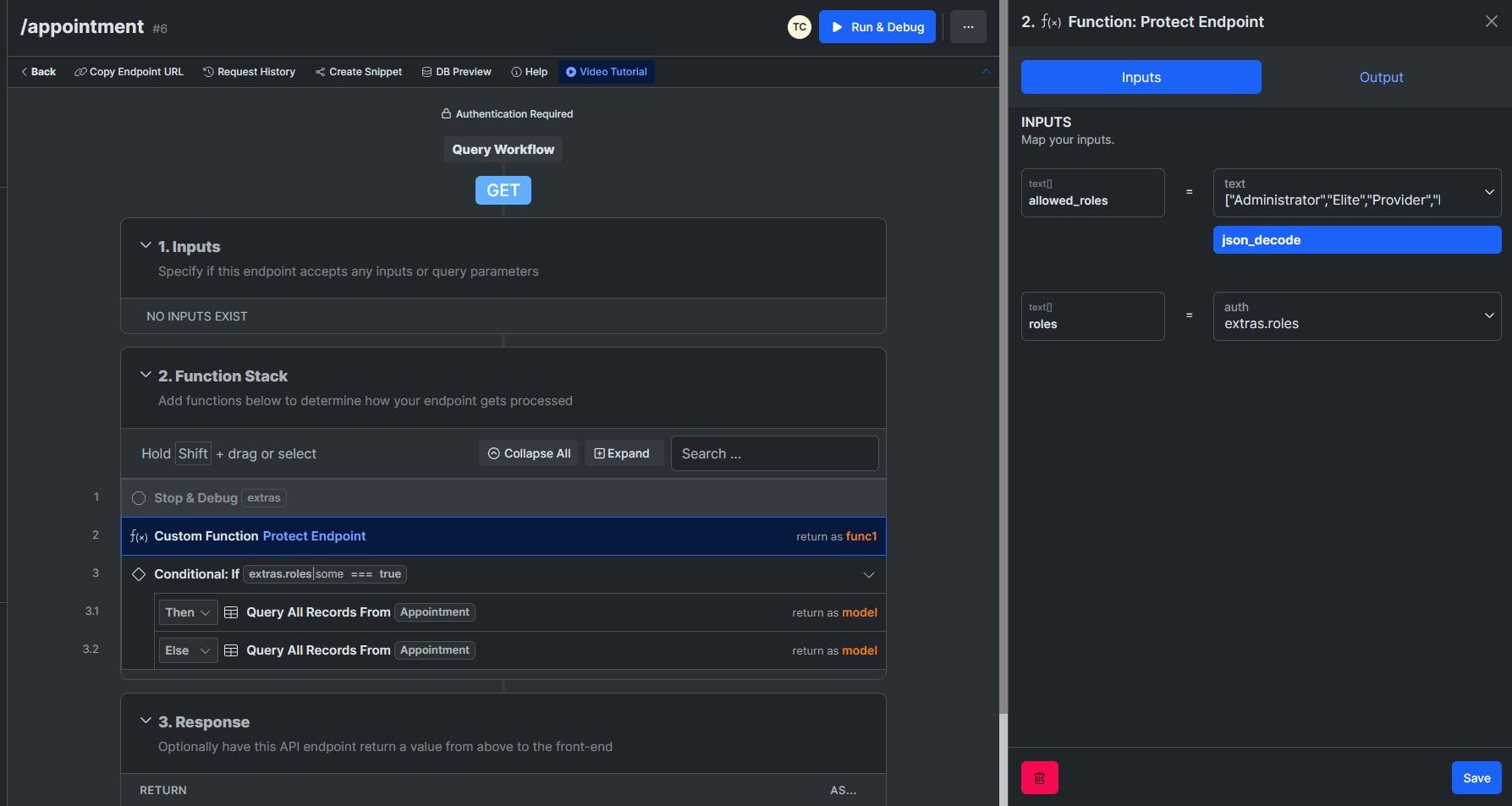Click the model return variable in Then row
Image resolution: width=1512 pixels, height=806 pixels.
point(860,612)
